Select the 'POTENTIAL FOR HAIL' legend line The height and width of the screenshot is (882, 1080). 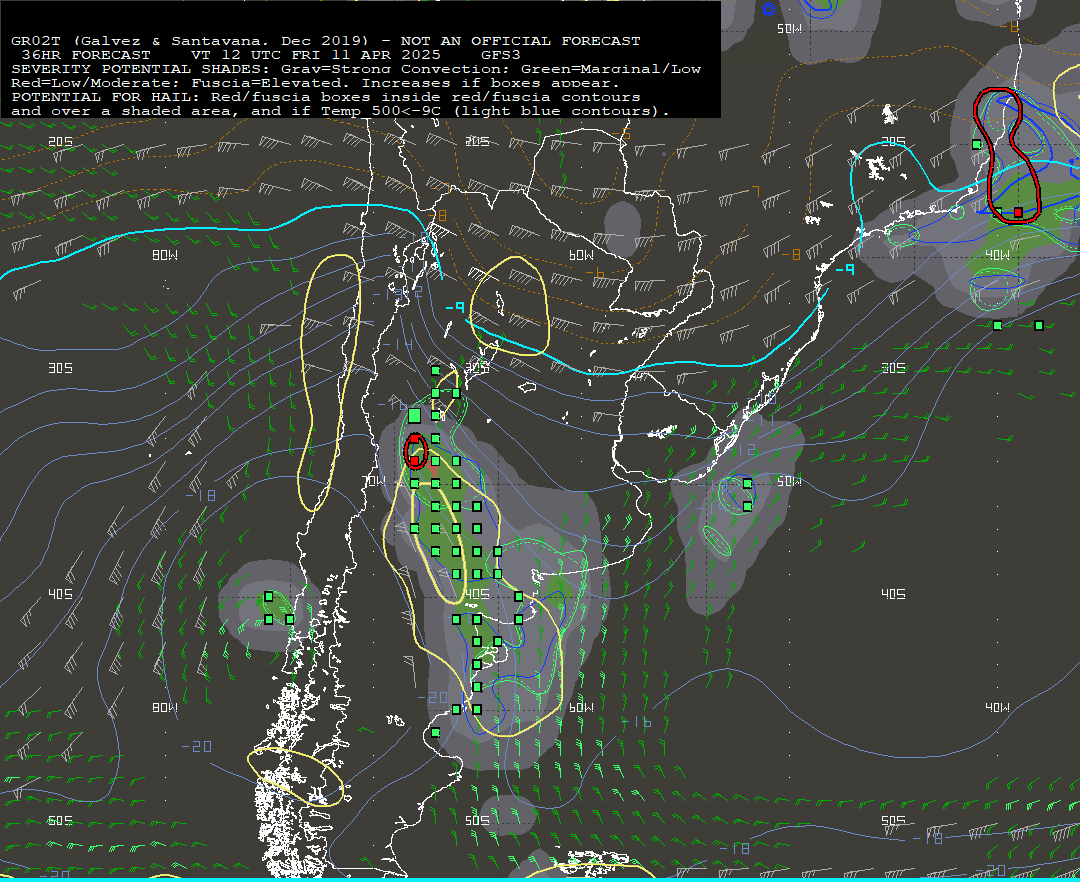tap(326, 97)
